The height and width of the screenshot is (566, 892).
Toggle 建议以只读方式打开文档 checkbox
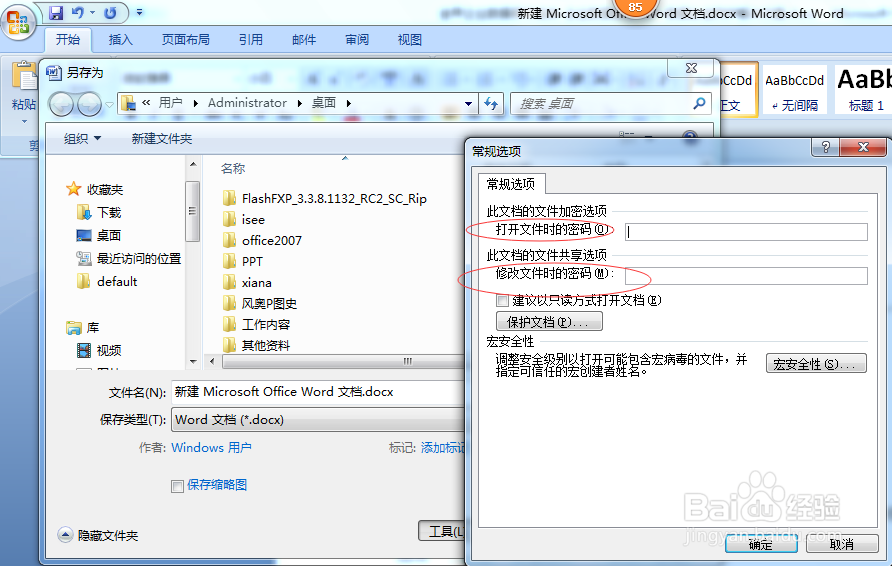click(x=502, y=300)
